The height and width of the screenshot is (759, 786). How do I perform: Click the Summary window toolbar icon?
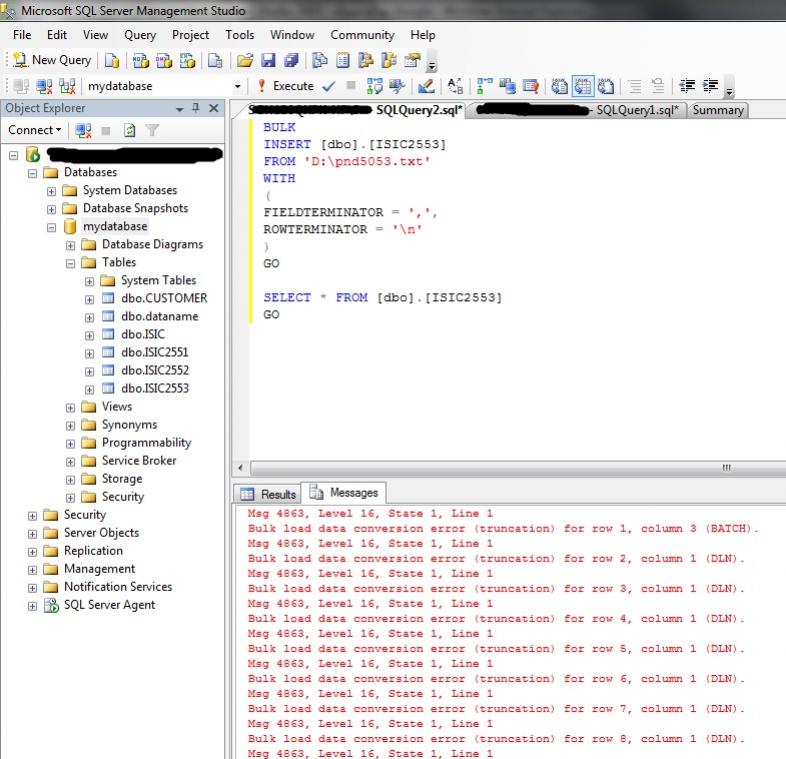(343, 60)
